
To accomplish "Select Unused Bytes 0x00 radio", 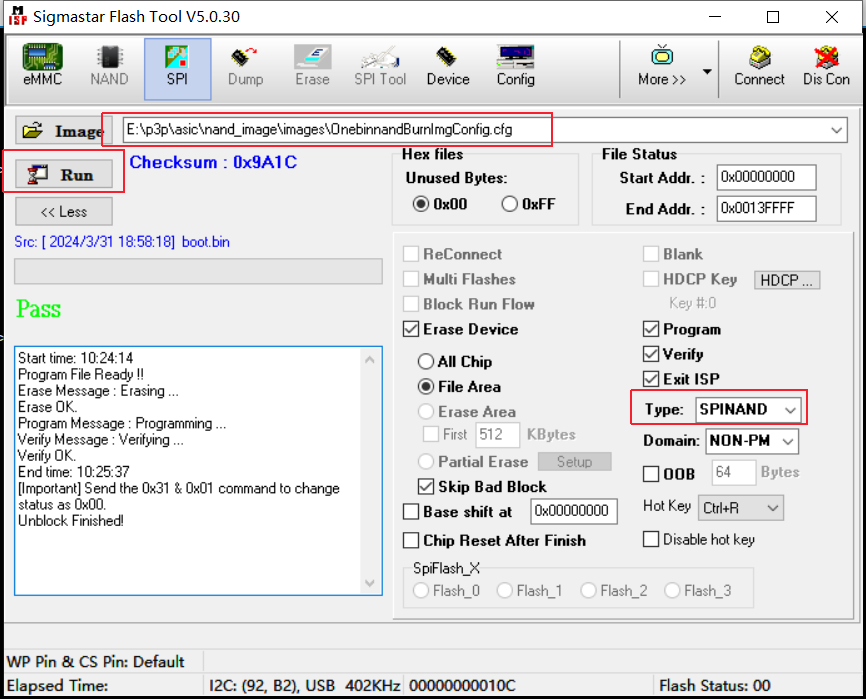I will [x=421, y=204].
